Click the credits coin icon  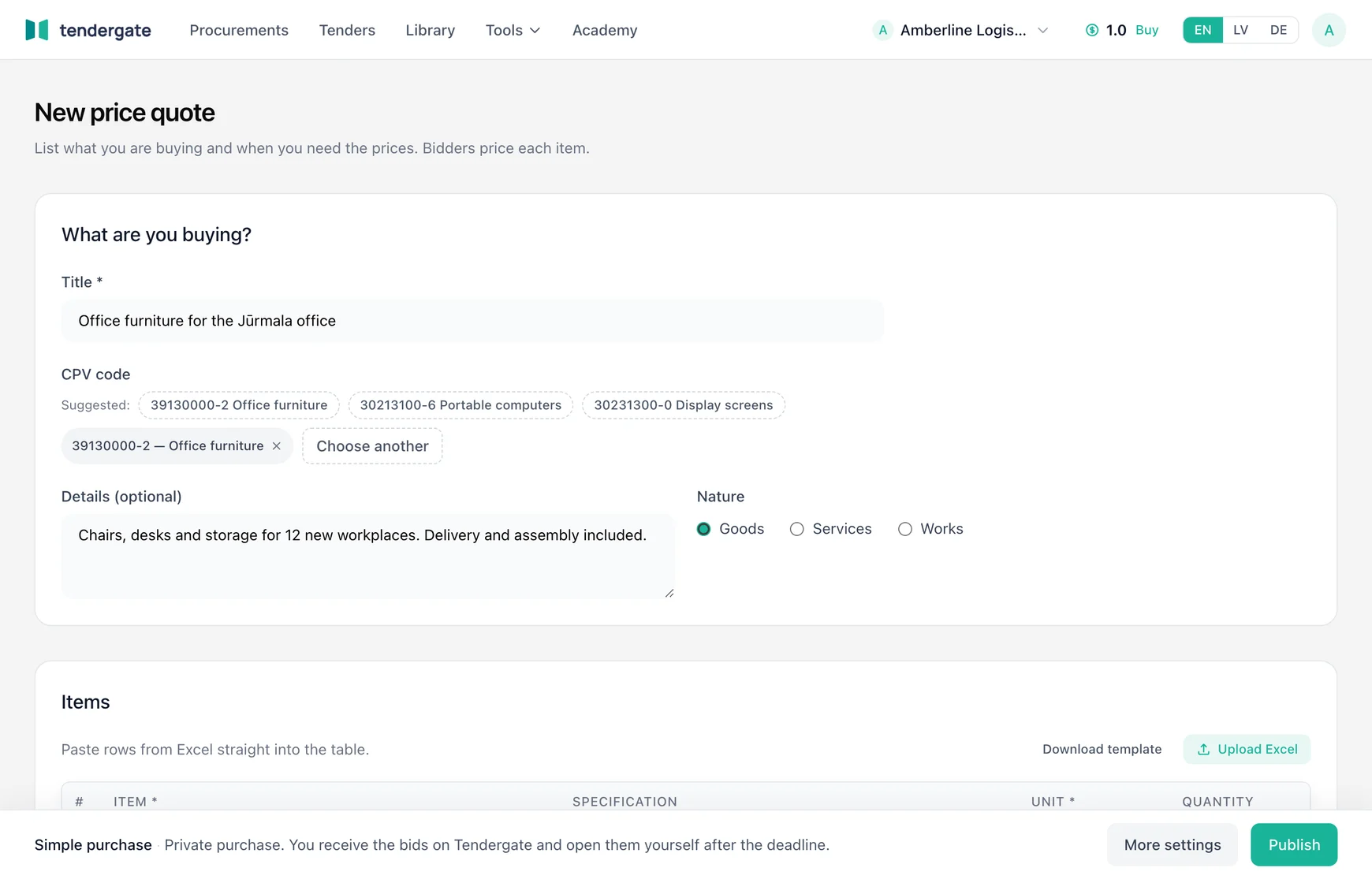coord(1092,30)
